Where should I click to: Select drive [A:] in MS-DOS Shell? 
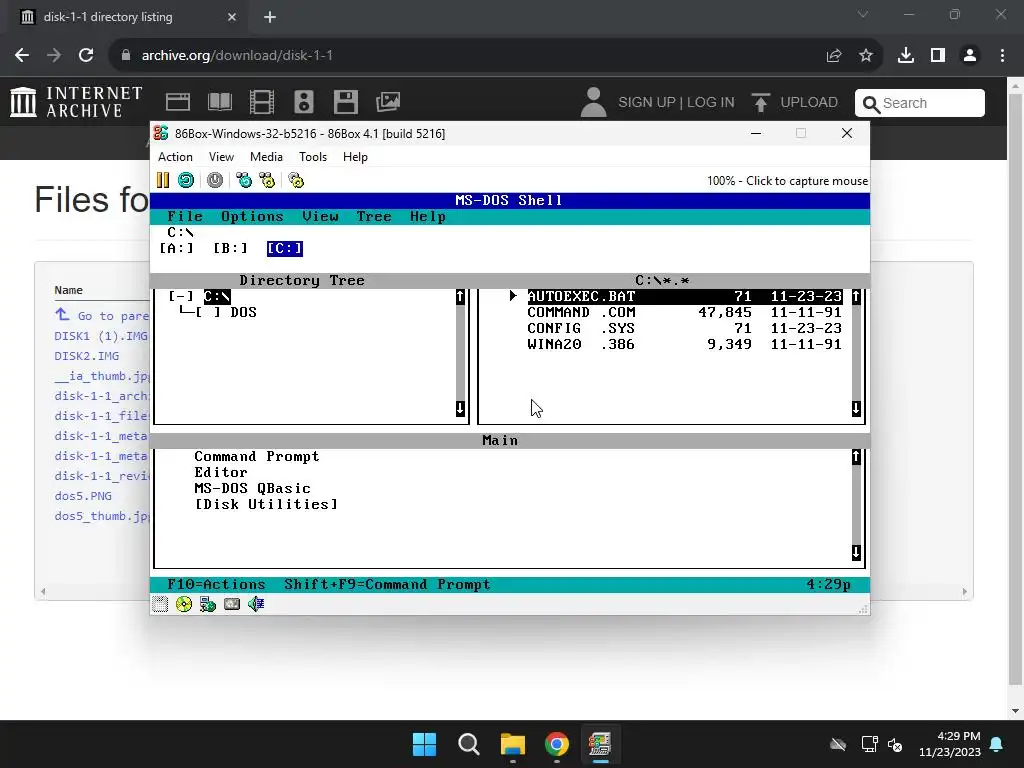tap(176, 248)
